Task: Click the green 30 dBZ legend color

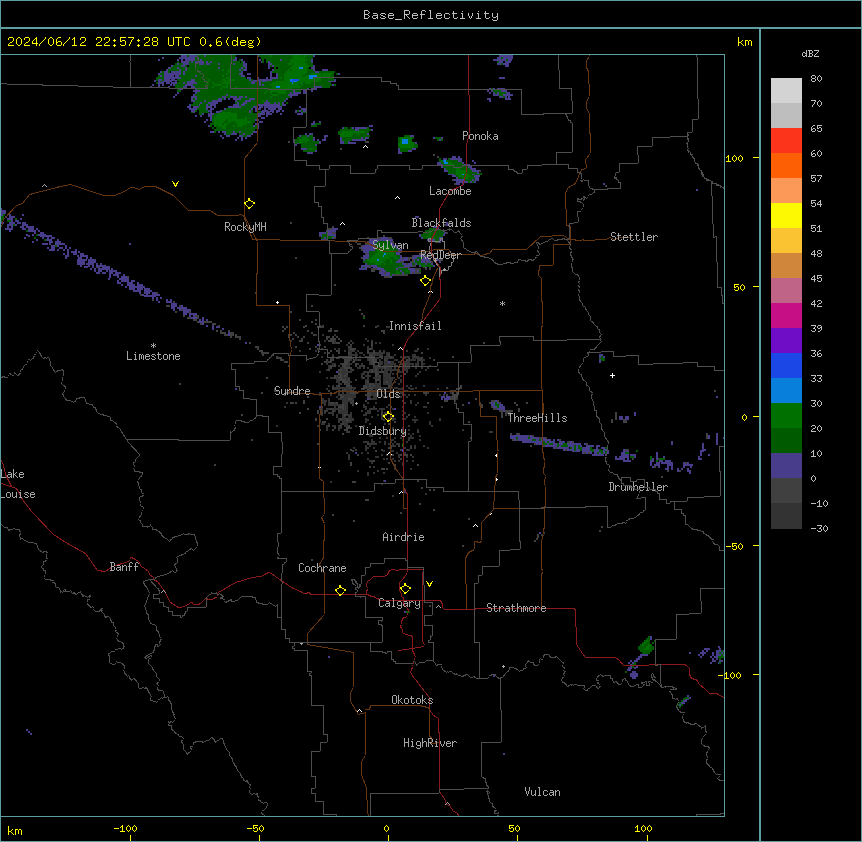Action: point(786,416)
